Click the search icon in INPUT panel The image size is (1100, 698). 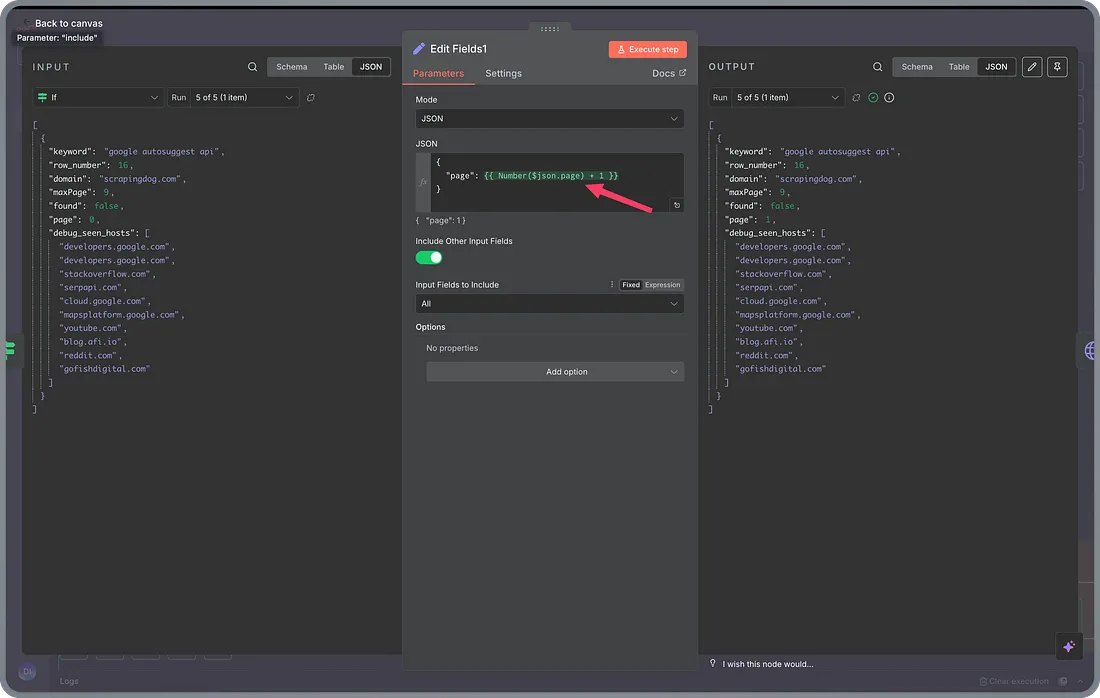[252, 67]
